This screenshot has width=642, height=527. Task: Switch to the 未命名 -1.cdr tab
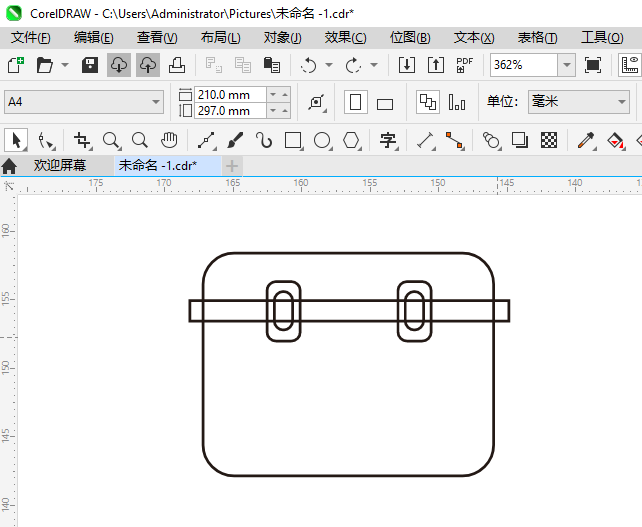point(168,165)
